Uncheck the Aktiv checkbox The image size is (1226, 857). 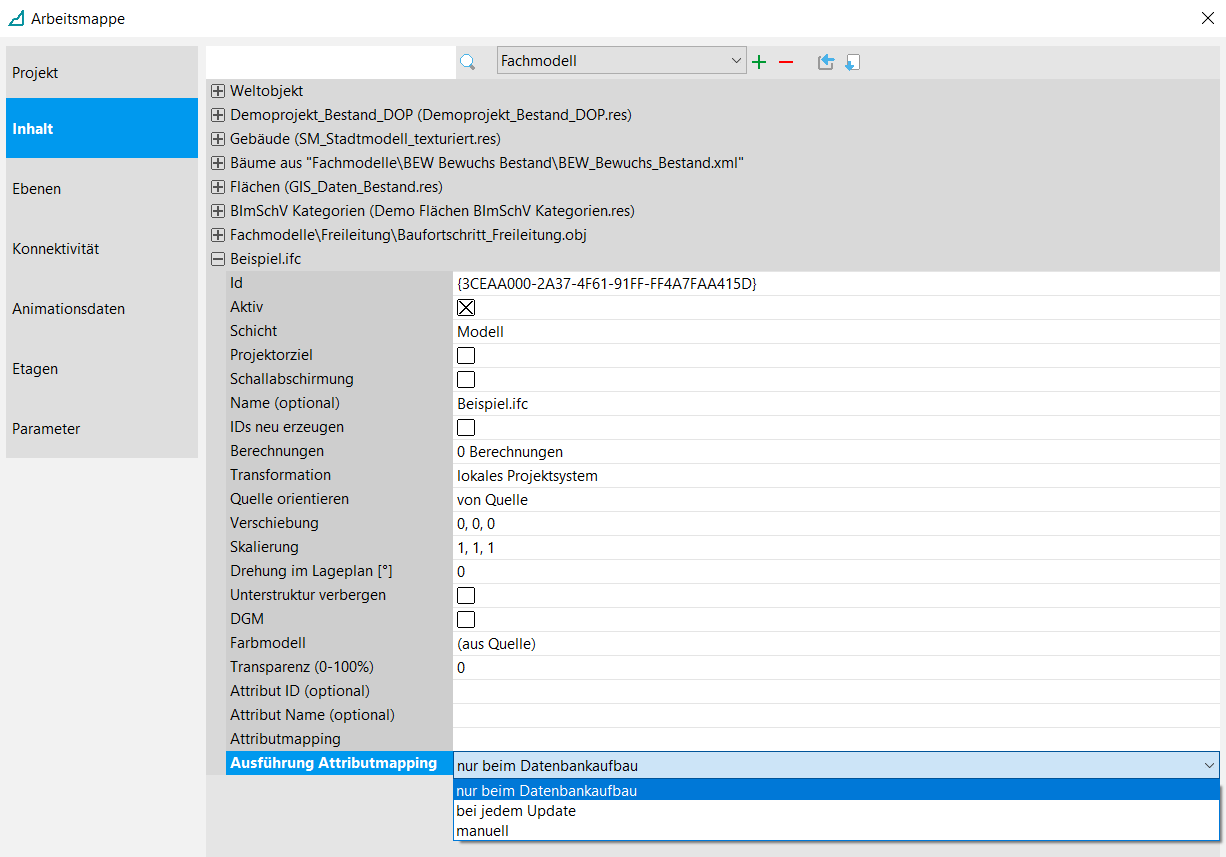(x=466, y=308)
